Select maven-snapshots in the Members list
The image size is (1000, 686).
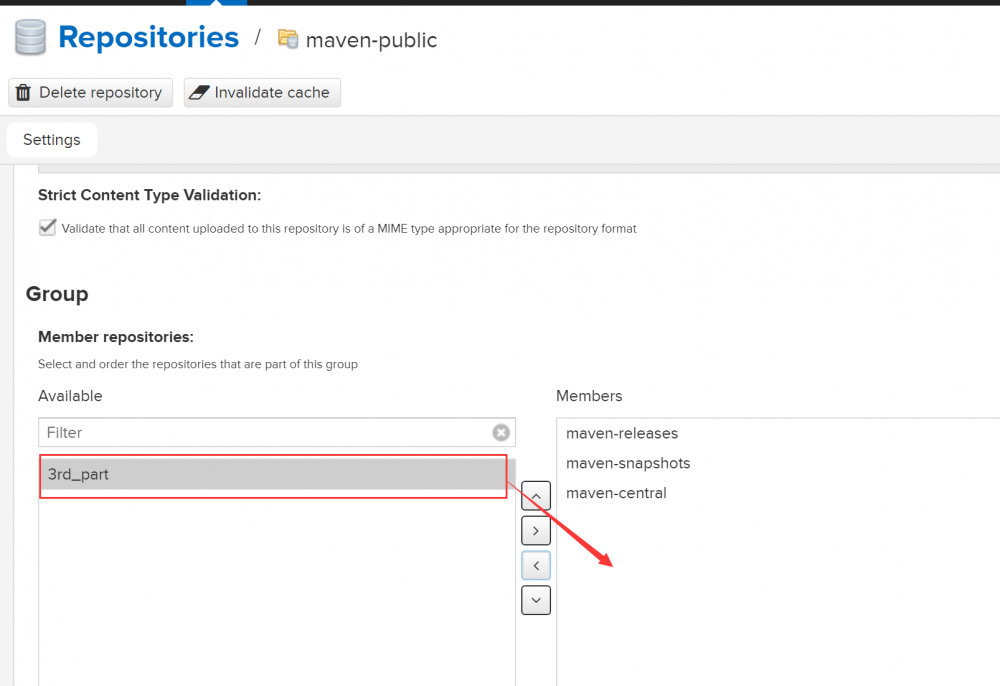[x=628, y=463]
